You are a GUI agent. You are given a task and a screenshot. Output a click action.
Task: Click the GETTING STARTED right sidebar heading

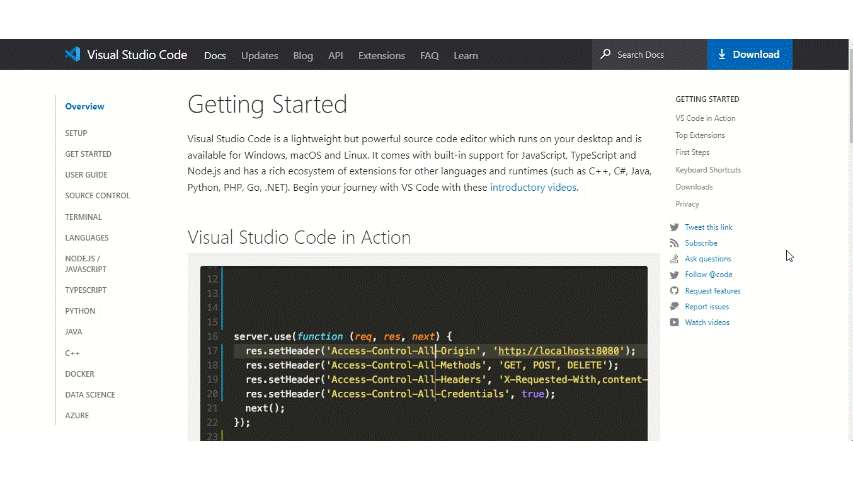pyautogui.click(x=707, y=99)
